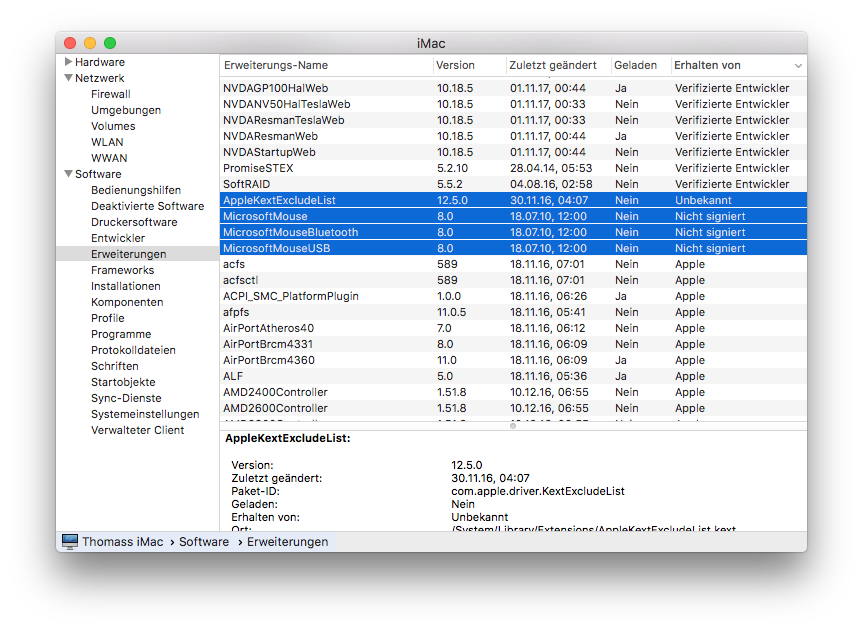
Task: Select Verwalteter Client in sidebar
Action: coord(138,429)
